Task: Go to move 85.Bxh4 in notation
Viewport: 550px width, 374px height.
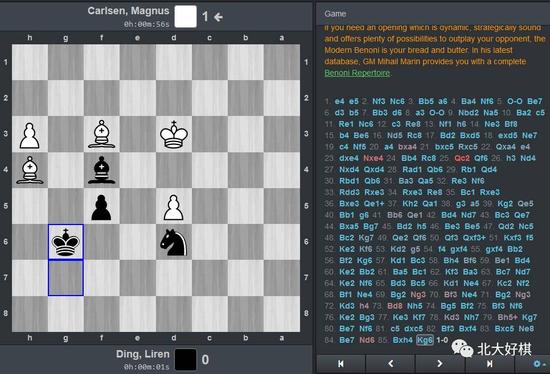Action: [x=403, y=340]
